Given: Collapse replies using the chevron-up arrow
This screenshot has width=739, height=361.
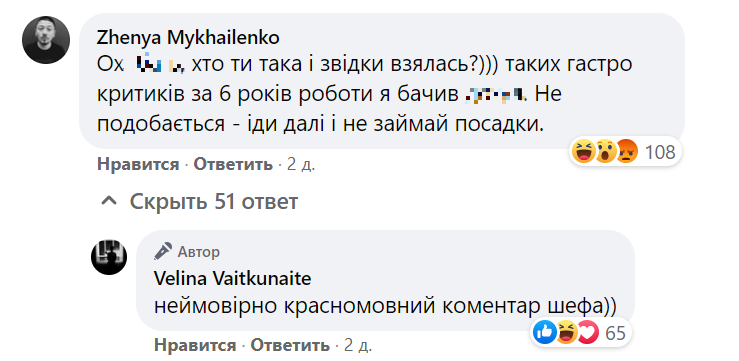Looking at the screenshot, I should pos(109,202).
